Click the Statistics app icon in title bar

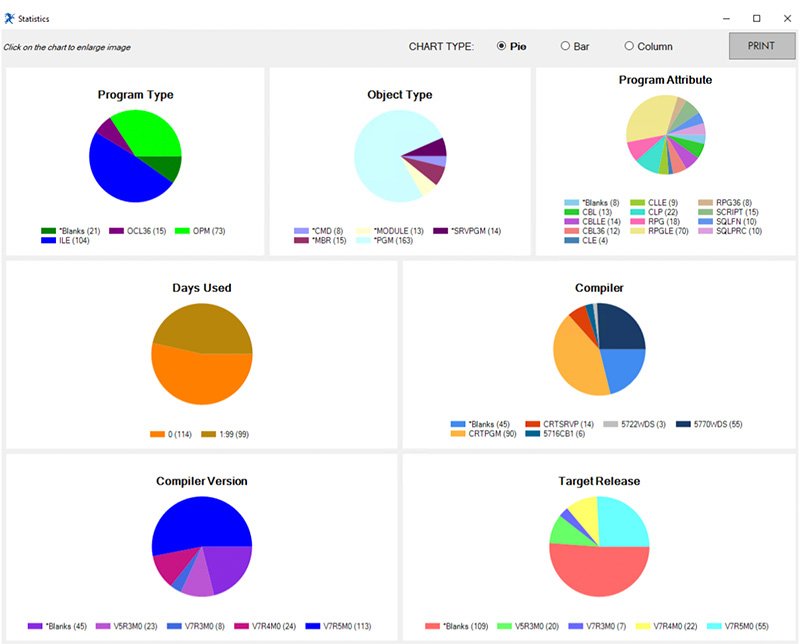pos(9,19)
